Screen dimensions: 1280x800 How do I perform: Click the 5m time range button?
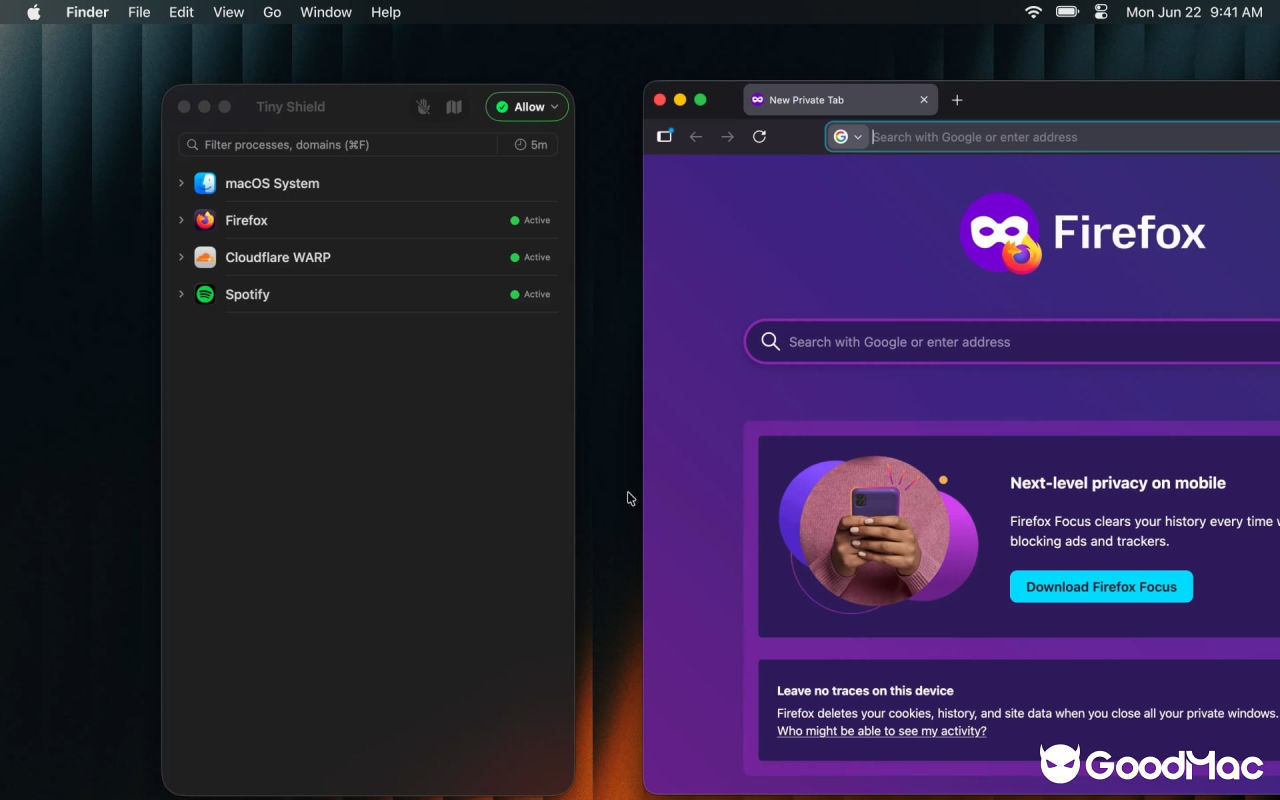(531, 145)
